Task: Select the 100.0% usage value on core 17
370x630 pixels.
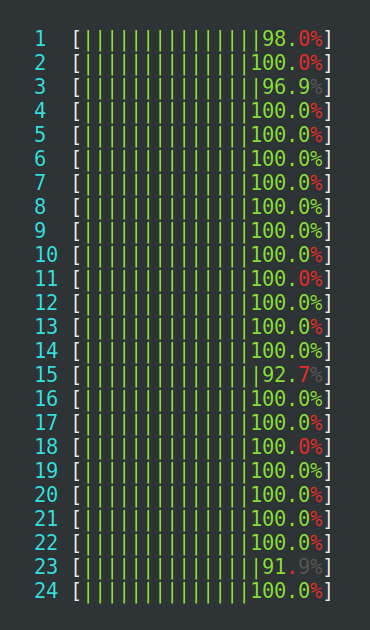Action: coord(287,423)
